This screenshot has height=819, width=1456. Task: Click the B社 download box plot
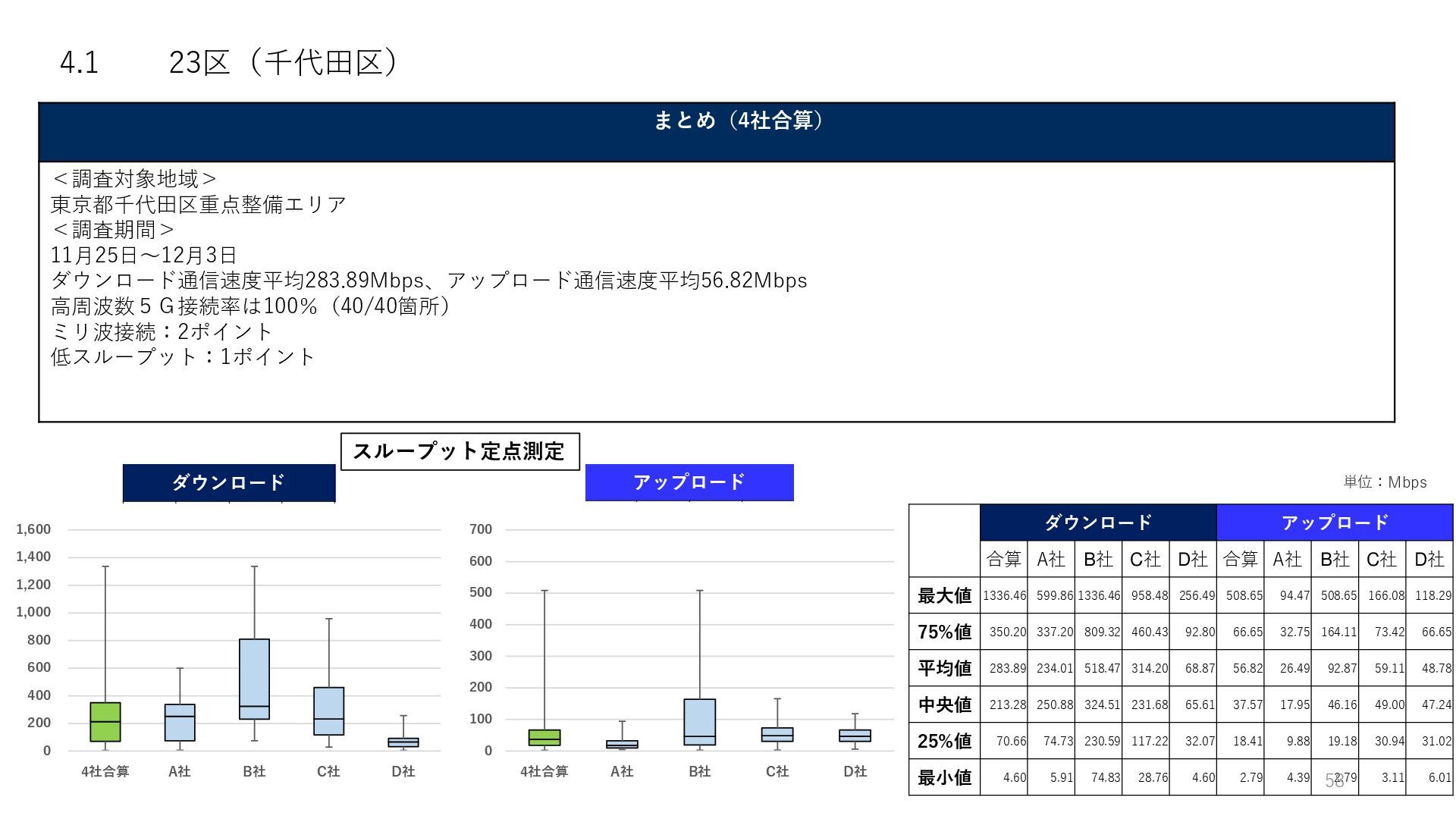(x=254, y=678)
